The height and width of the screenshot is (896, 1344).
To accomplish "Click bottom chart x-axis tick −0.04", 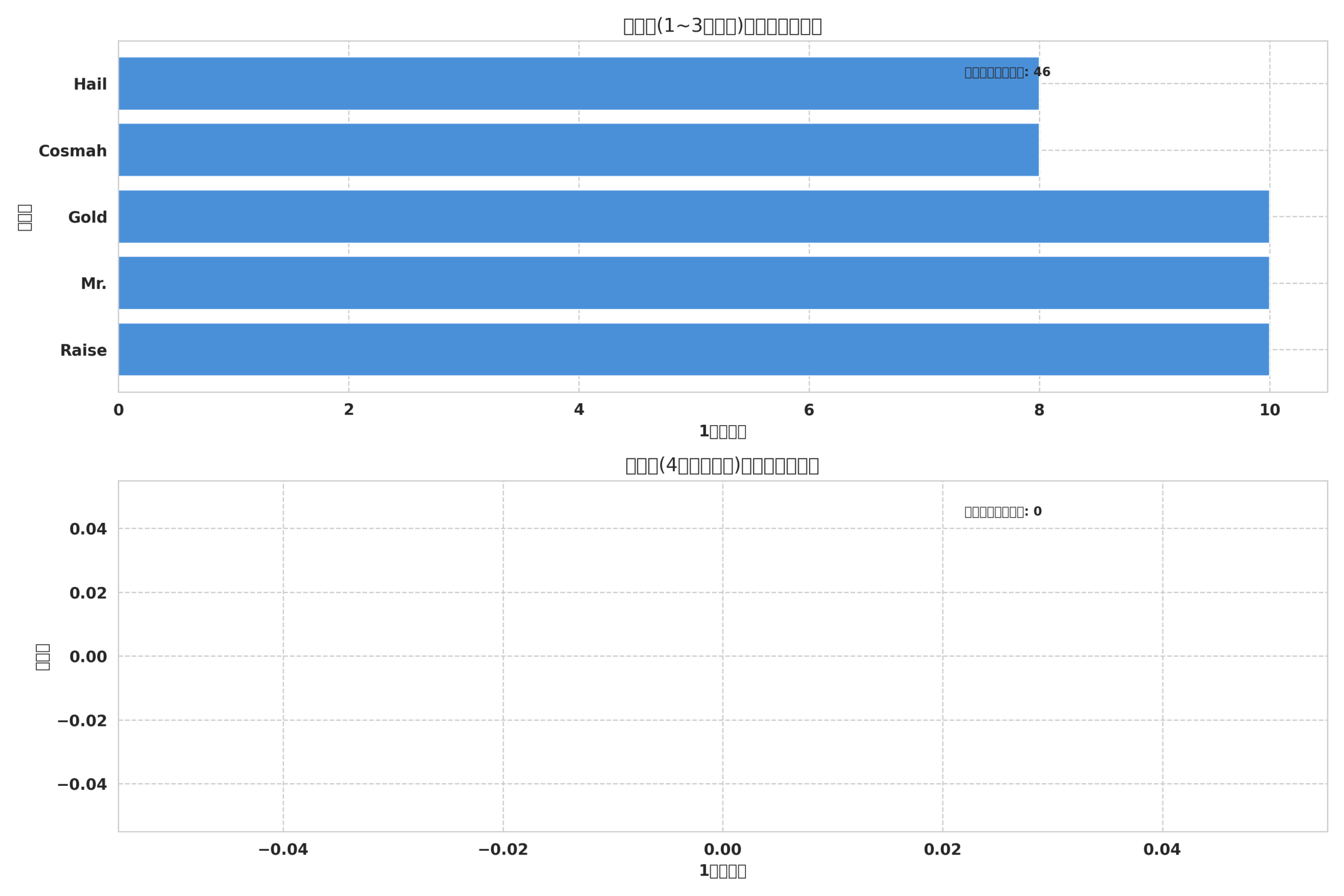I will [x=283, y=850].
